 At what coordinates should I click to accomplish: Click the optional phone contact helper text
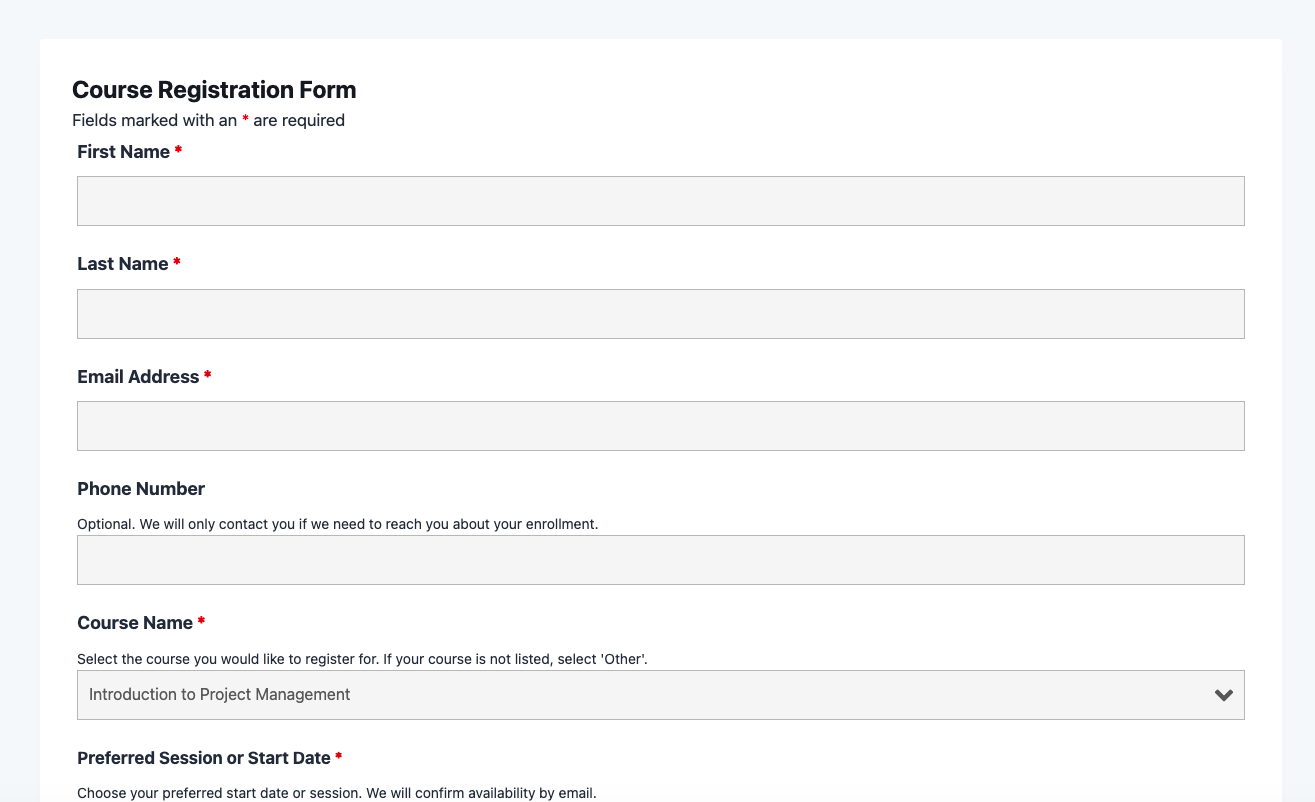[337, 524]
